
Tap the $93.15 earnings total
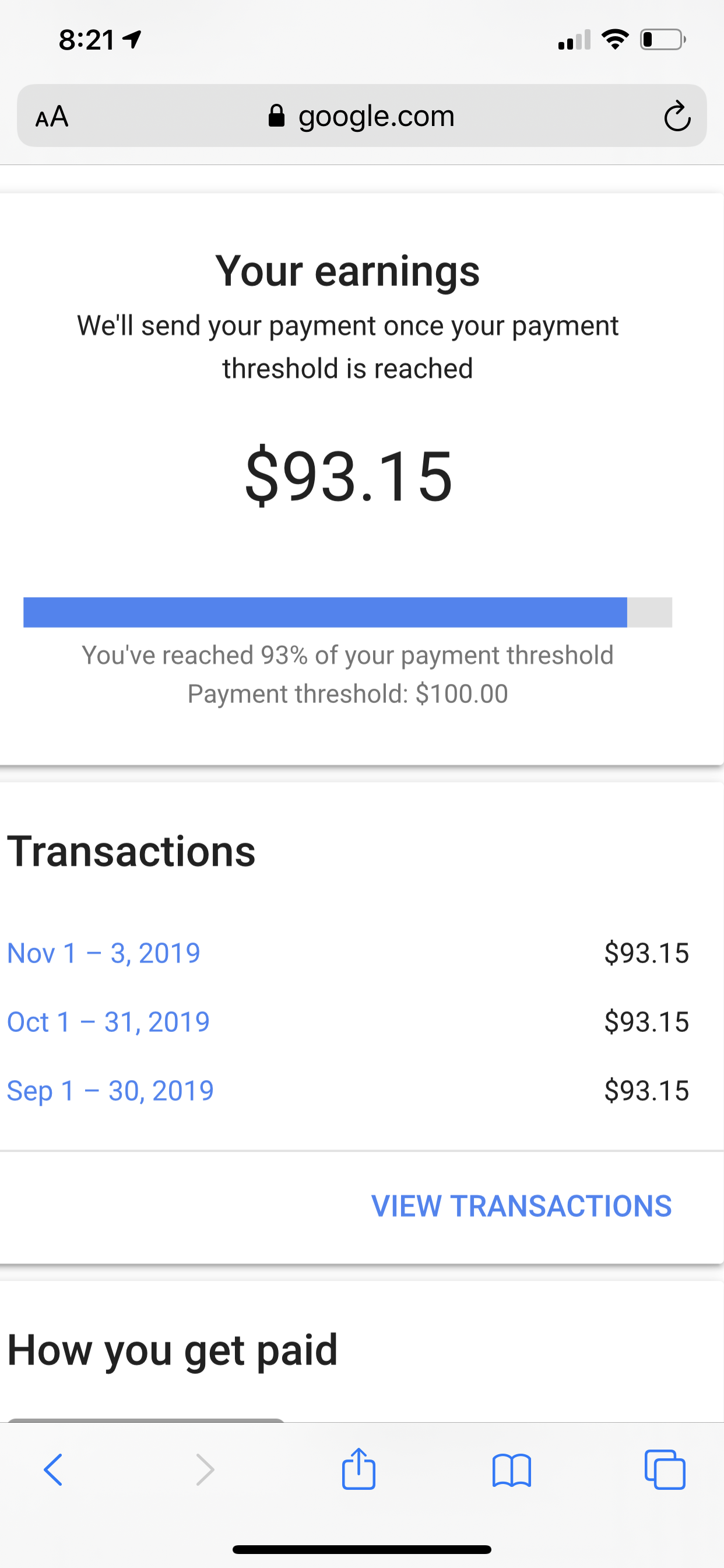(x=349, y=476)
